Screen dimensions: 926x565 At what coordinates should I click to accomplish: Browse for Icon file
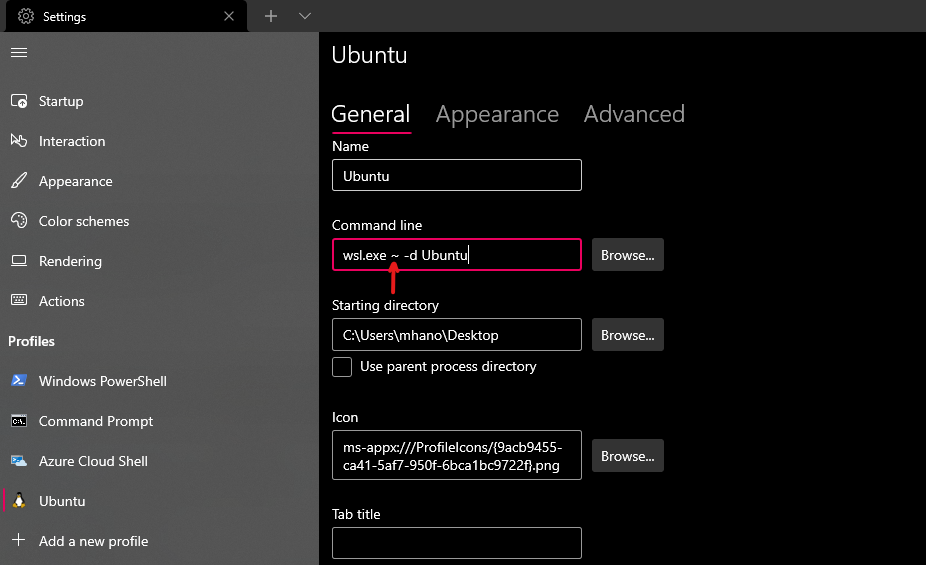tap(628, 456)
